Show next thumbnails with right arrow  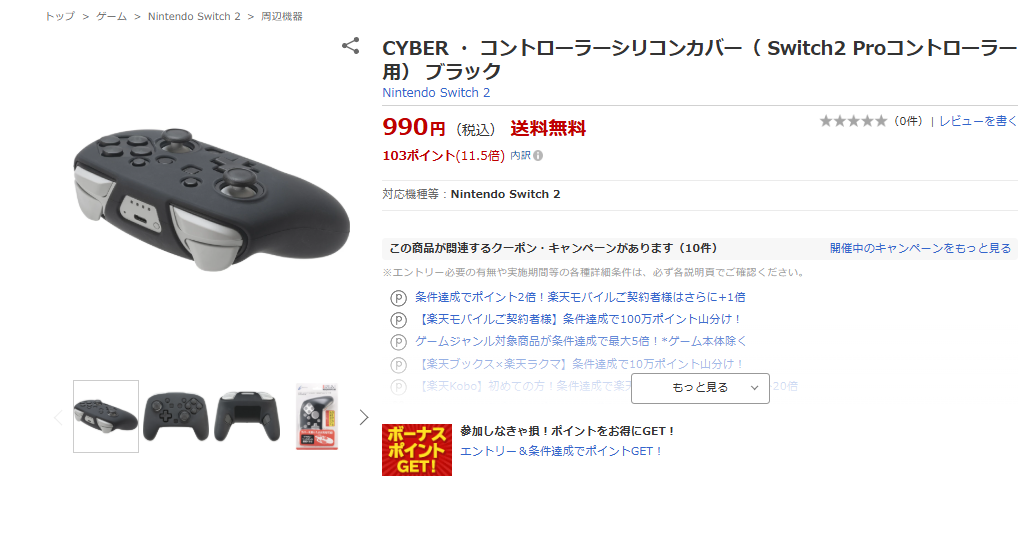[x=364, y=417]
